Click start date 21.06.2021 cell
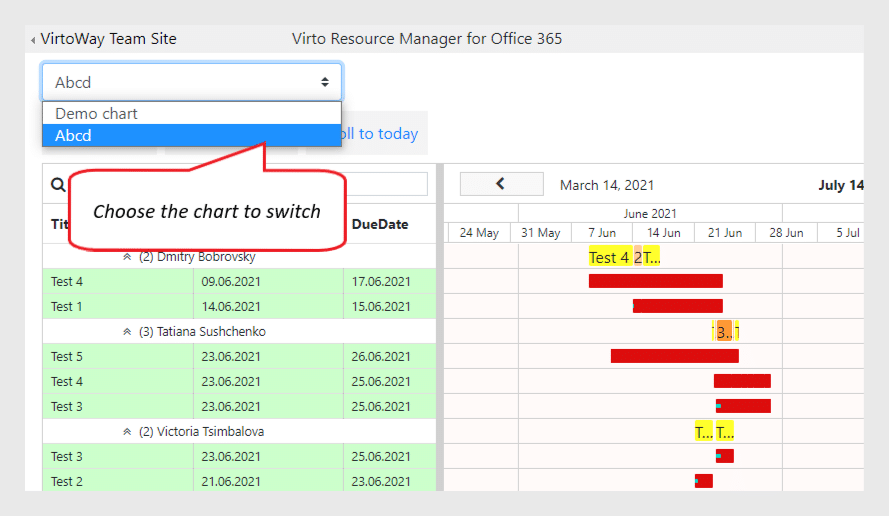Image resolution: width=889 pixels, height=516 pixels. click(x=268, y=481)
